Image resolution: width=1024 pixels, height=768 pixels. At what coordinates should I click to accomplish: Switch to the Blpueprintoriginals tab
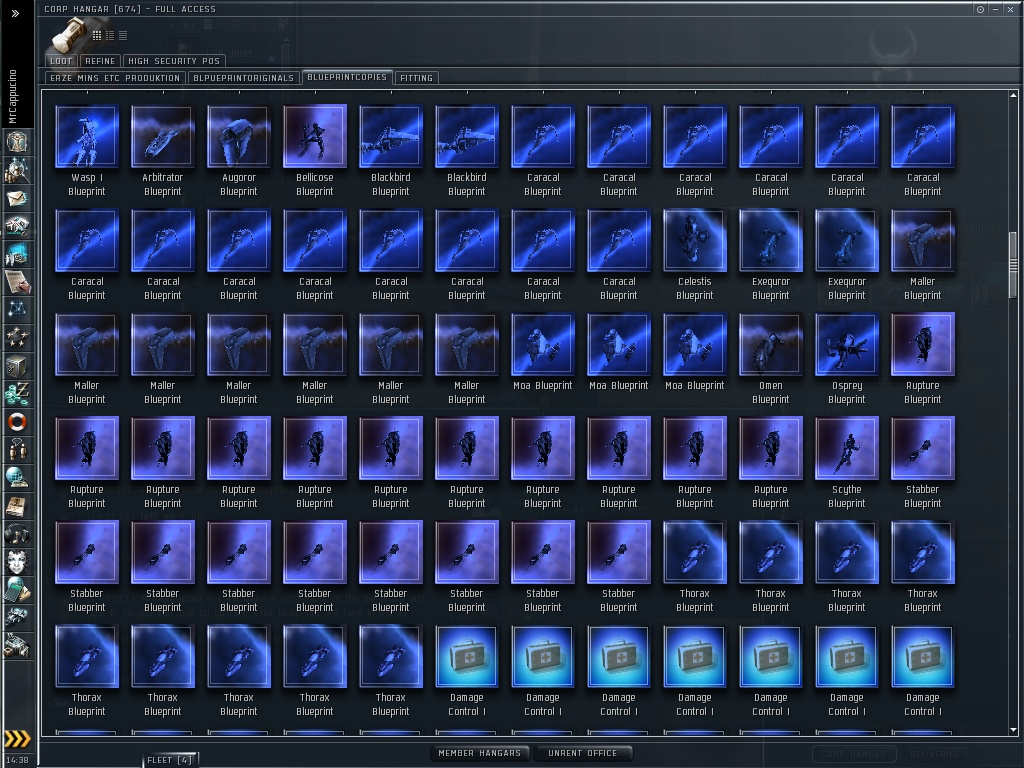(x=244, y=78)
